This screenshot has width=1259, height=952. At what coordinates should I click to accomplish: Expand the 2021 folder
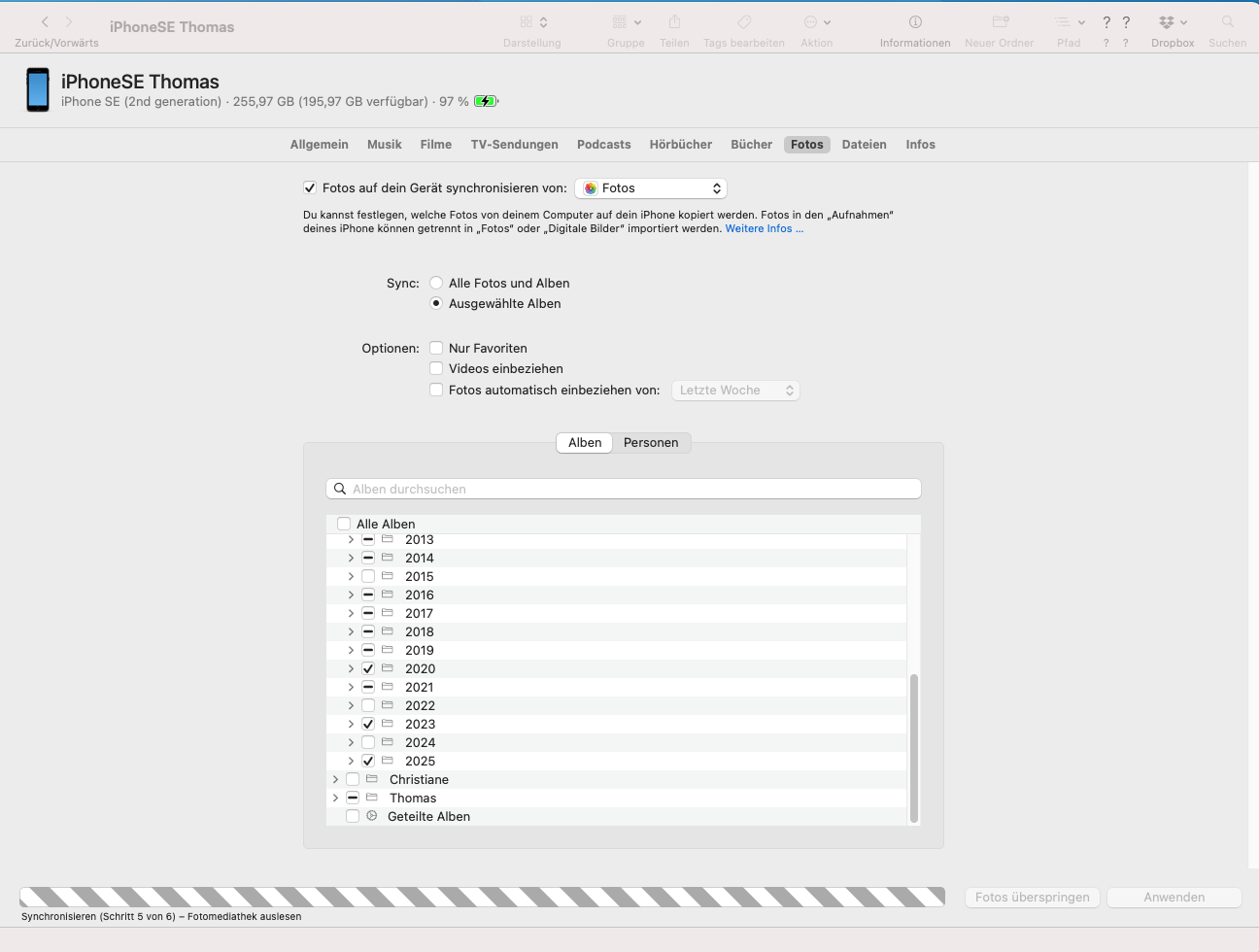pyautogui.click(x=351, y=687)
